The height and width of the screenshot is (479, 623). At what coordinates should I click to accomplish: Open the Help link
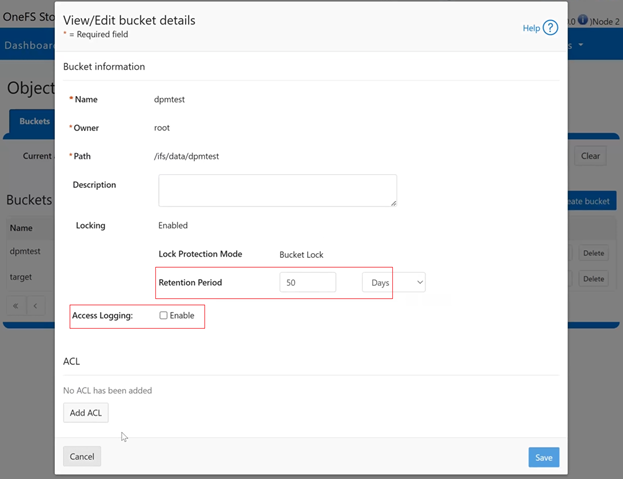[x=531, y=28]
